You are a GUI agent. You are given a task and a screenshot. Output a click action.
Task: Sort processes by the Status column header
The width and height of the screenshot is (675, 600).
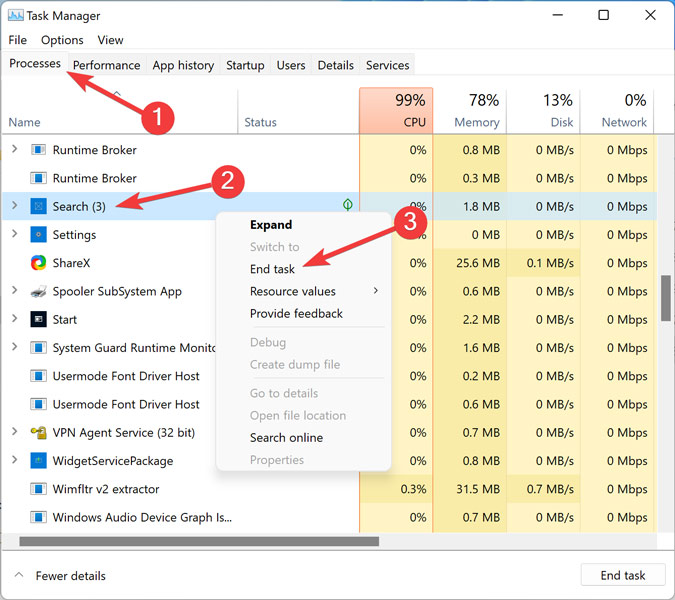[298, 111]
